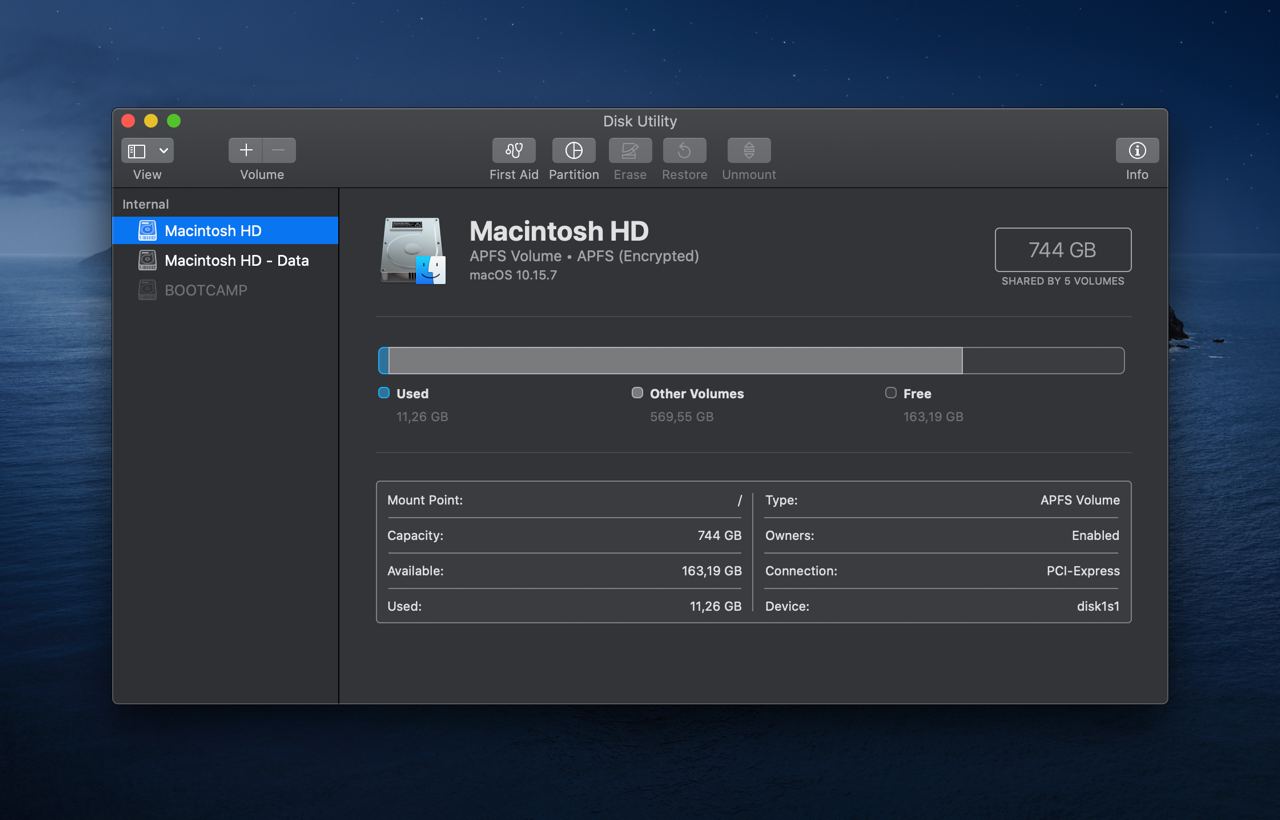Click the Mount Point row
This screenshot has width=1280, height=820.
click(564, 500)
